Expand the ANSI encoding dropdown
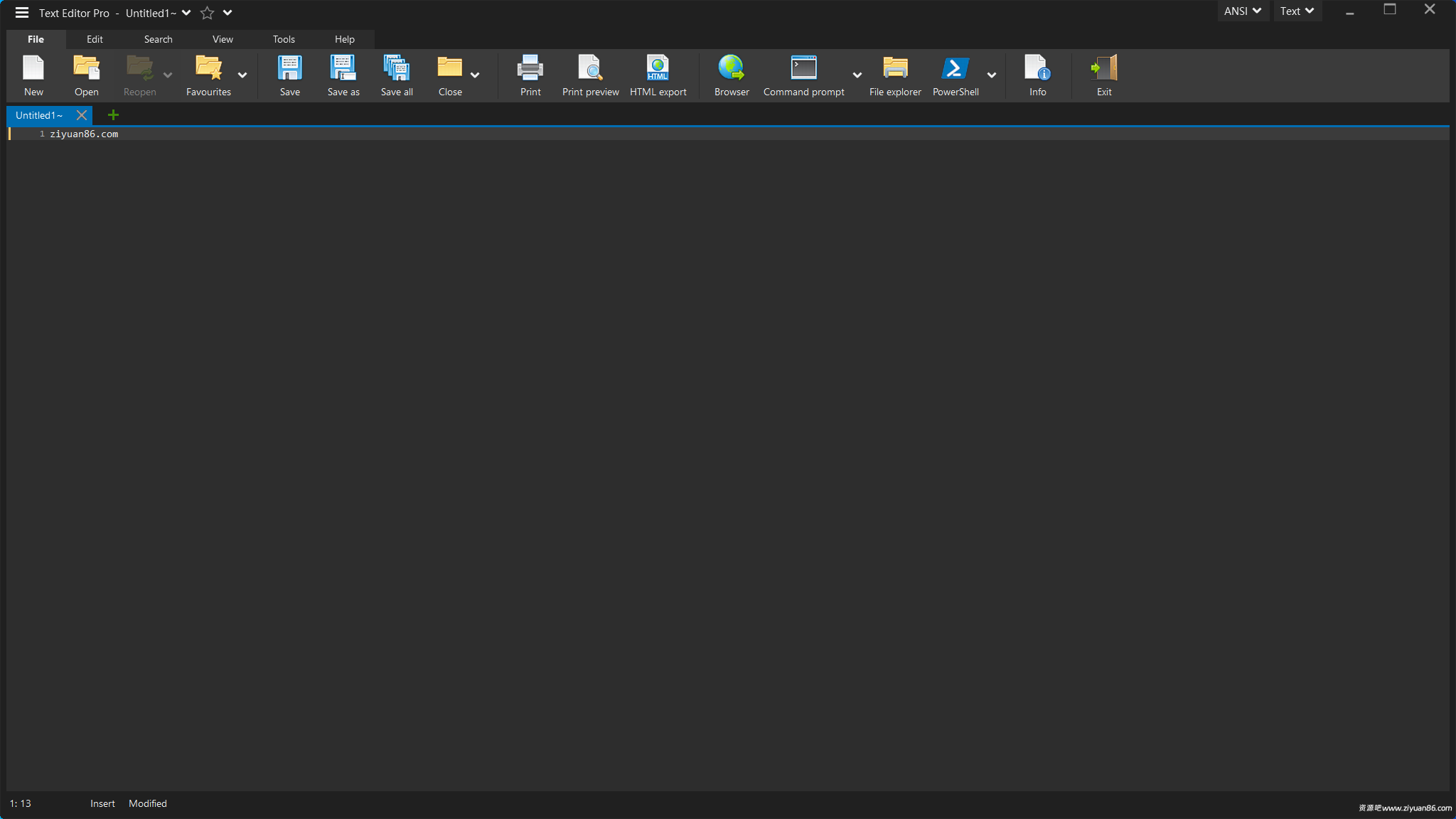 (x=1242, y=11)
